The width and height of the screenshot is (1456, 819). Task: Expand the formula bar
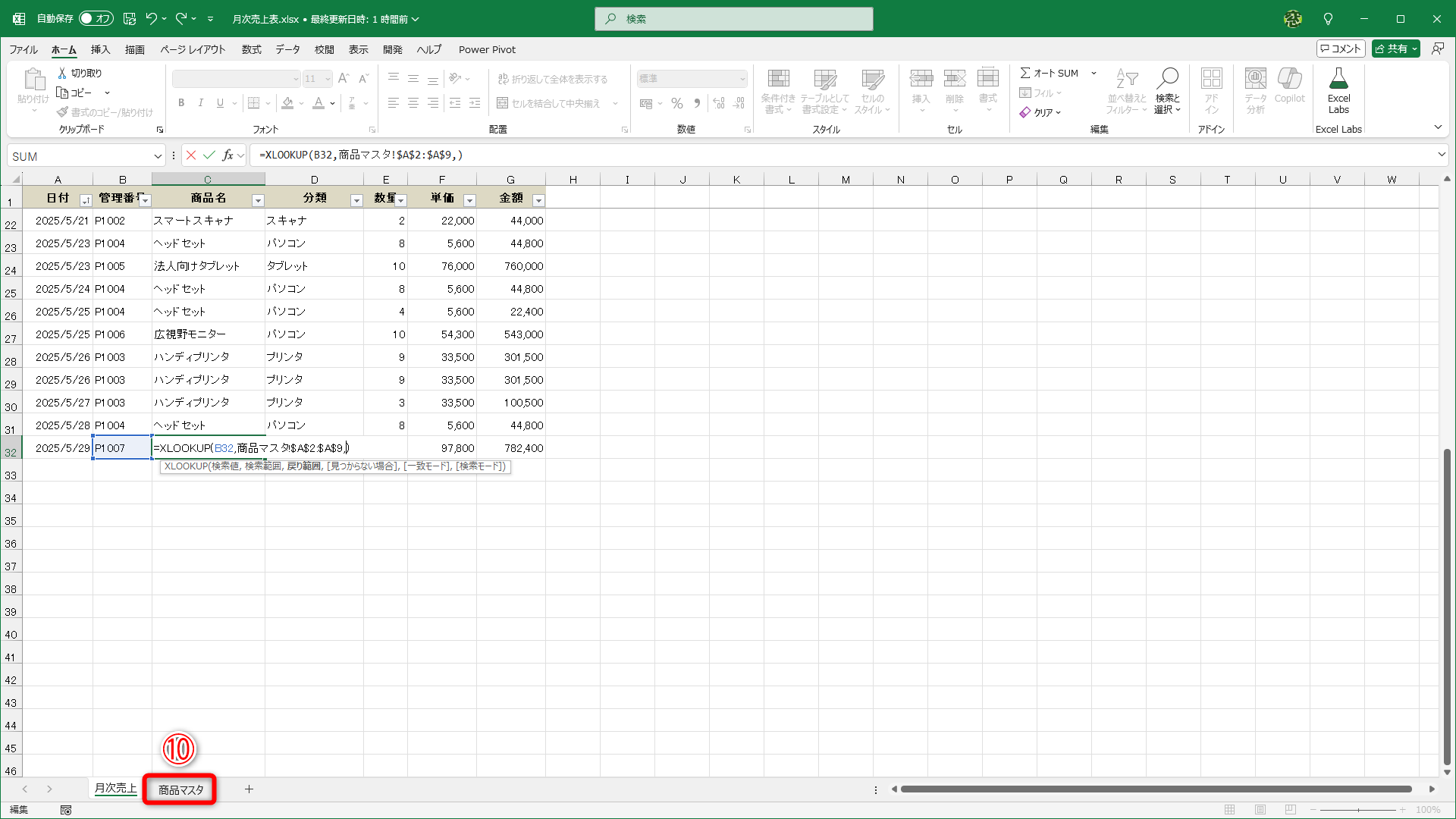[x=1442, y=155]
